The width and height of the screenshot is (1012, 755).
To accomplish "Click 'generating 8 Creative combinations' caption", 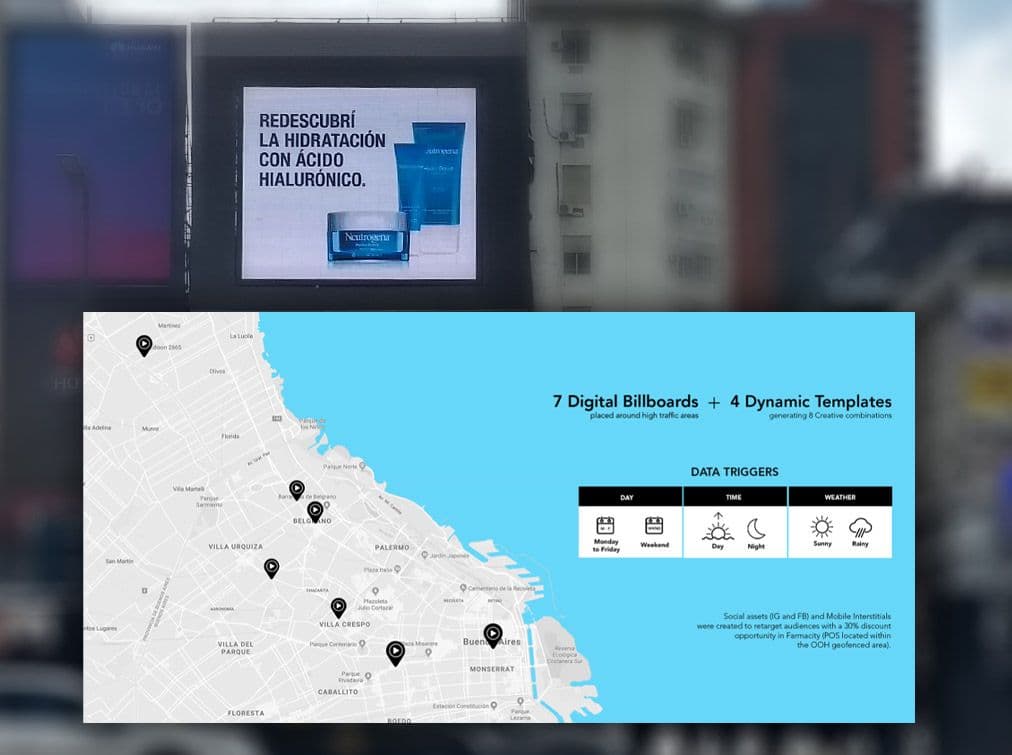I will [830, 416].
